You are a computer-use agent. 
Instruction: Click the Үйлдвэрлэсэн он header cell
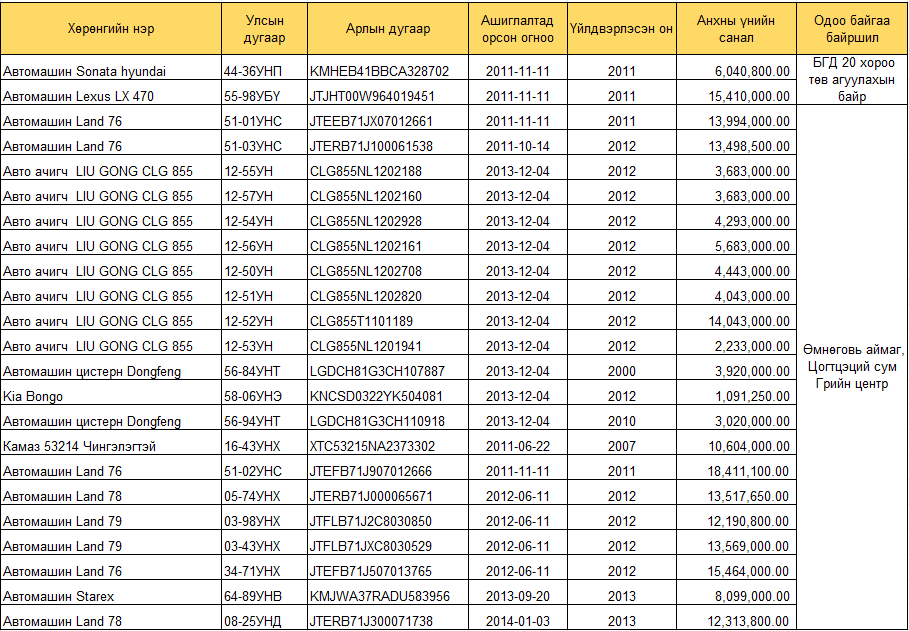621,29
